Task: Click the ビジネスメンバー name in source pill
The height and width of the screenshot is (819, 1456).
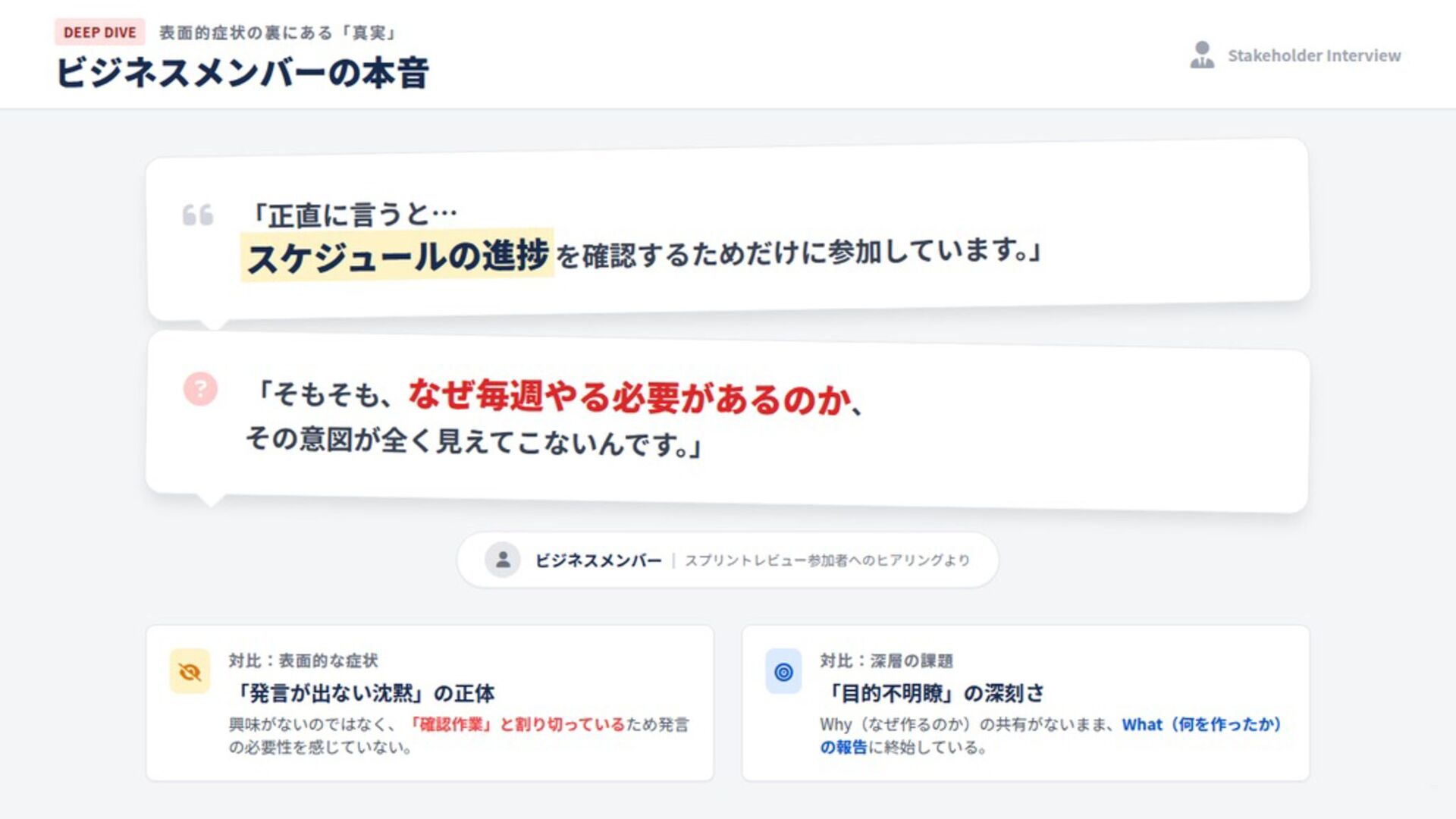Action: point(598,560)
